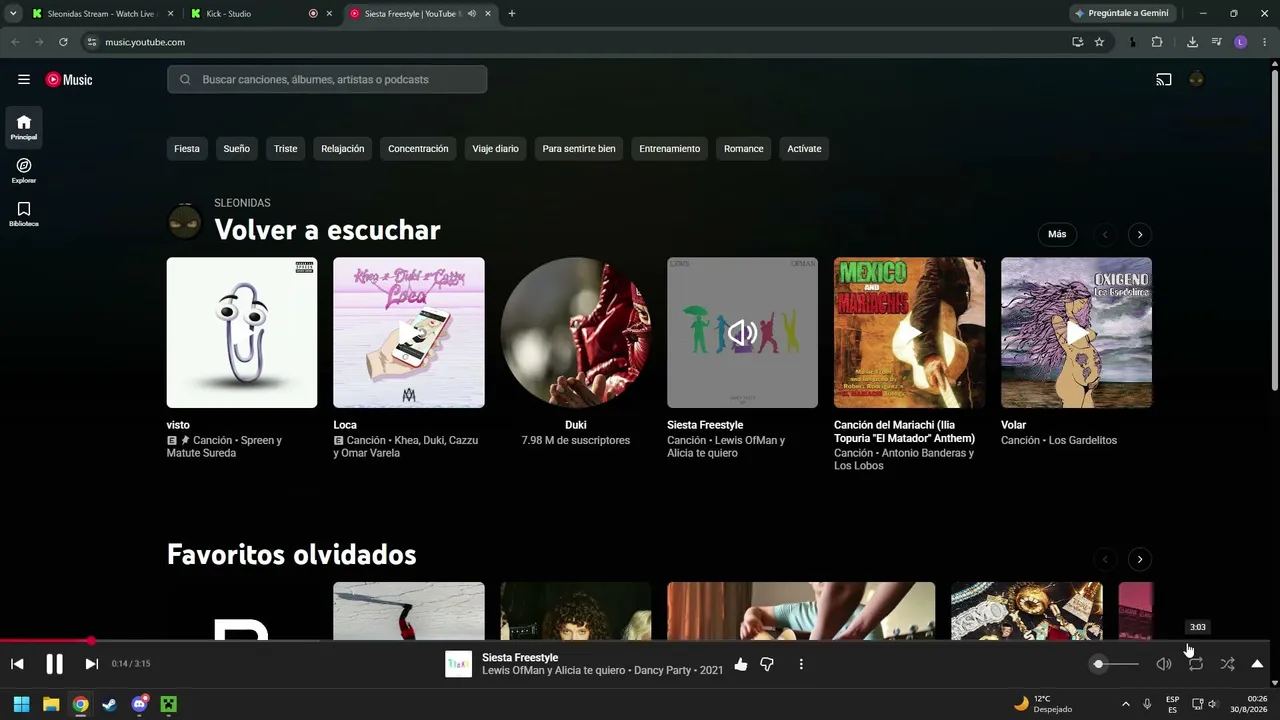The height and width of the screenshot is (720, 1280).
Task: Open the YouTube Music hamburger guide menu
Action: (x=24, y=79)
